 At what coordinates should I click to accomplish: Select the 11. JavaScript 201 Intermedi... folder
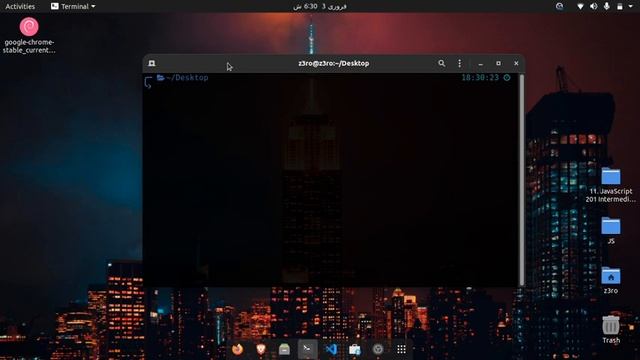point(611,185)
